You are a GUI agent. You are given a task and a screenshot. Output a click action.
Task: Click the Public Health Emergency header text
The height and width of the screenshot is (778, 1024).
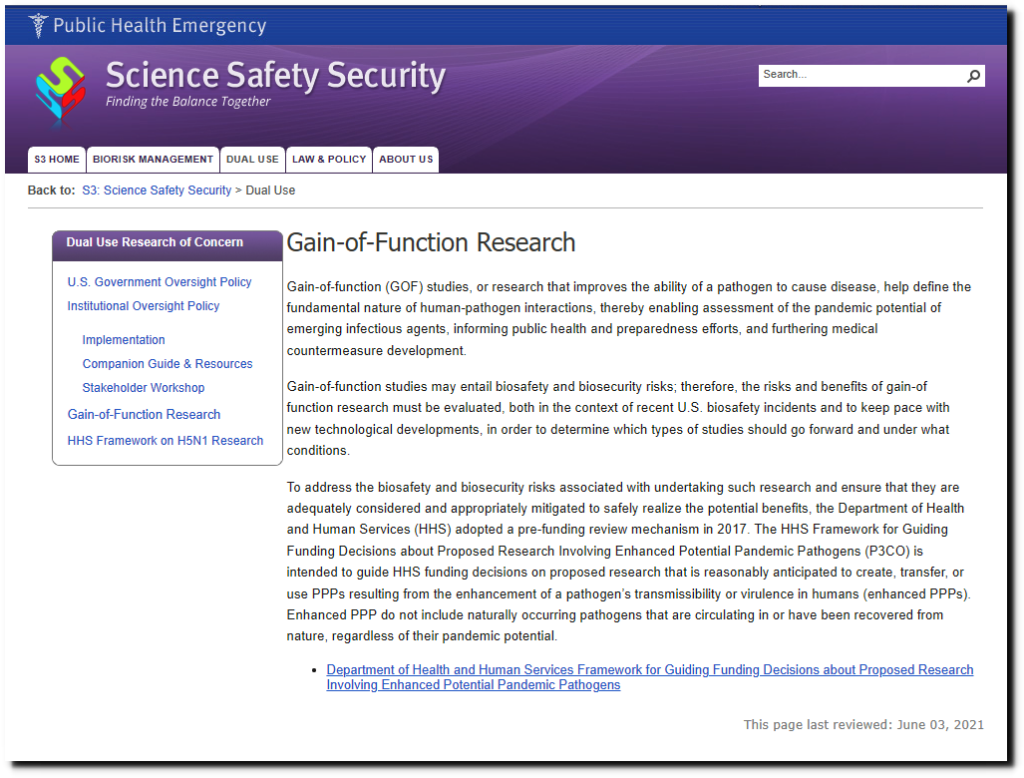click(159, 25)
